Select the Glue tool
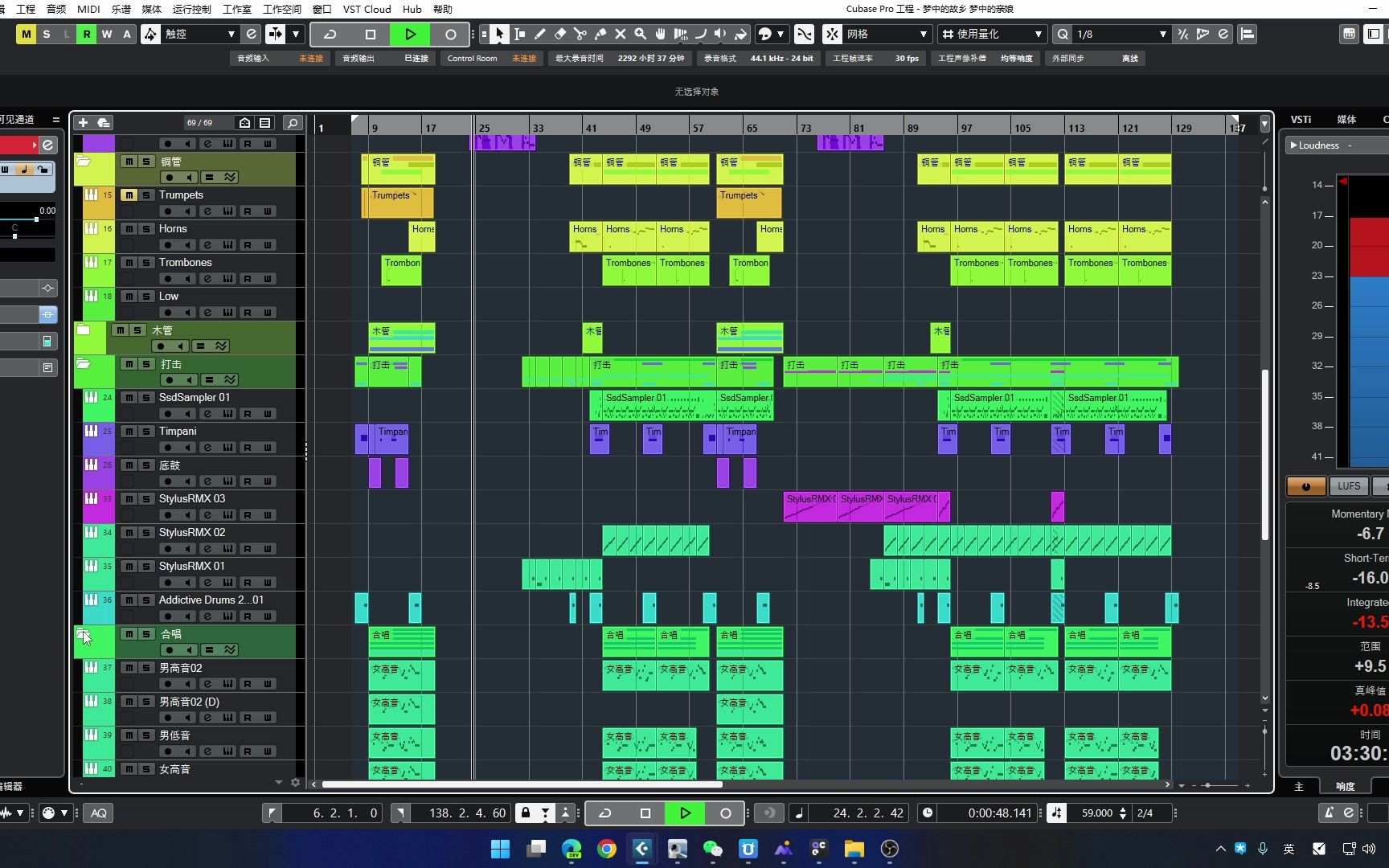Viewport: 1389px width, 868px height. pyautogui.click(x=600, y=34)
